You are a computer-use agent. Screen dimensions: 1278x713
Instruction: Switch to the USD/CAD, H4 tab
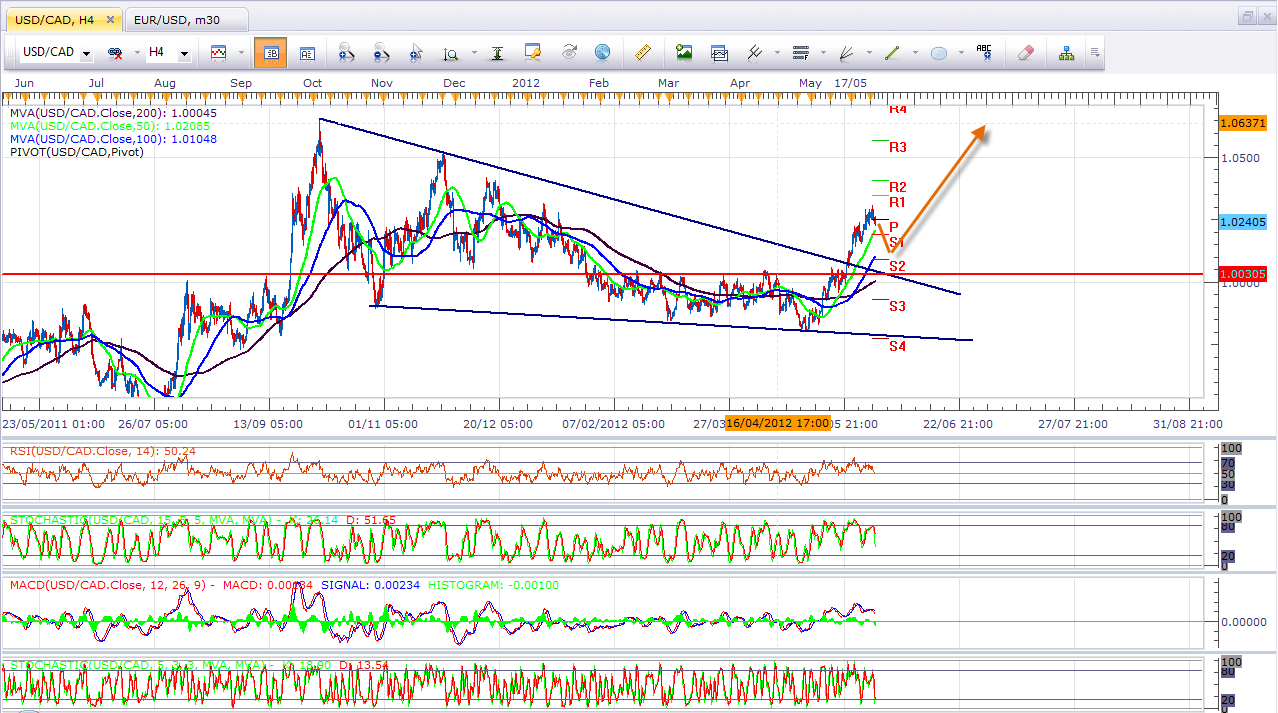click(63, 18)
